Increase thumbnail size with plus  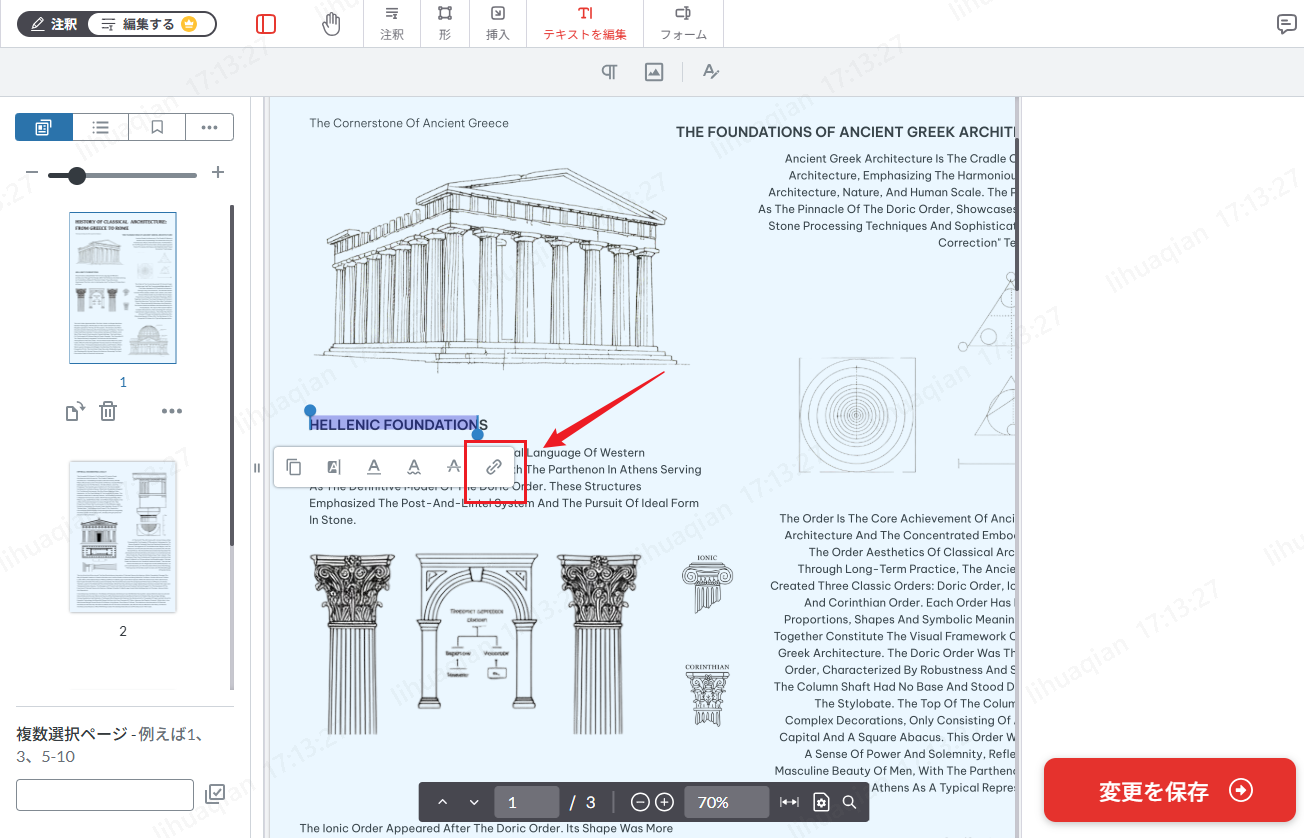[218, 173]
